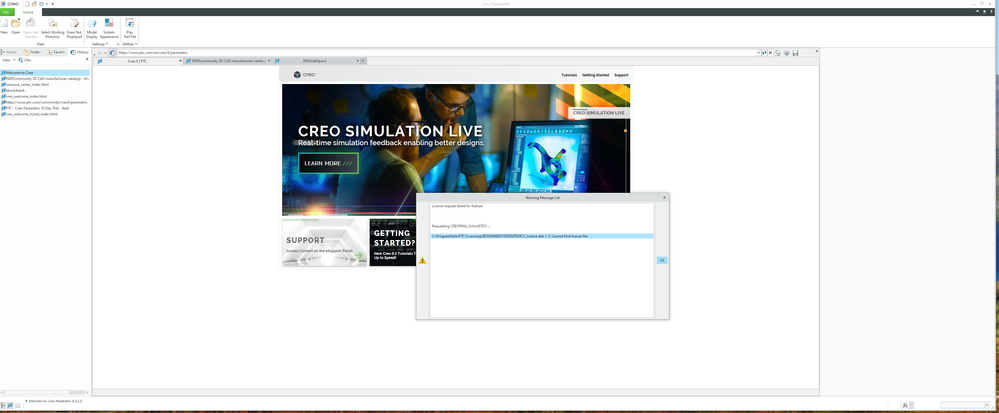Switch to the History navigator tab
999x413 pixels.
(79, 52)
